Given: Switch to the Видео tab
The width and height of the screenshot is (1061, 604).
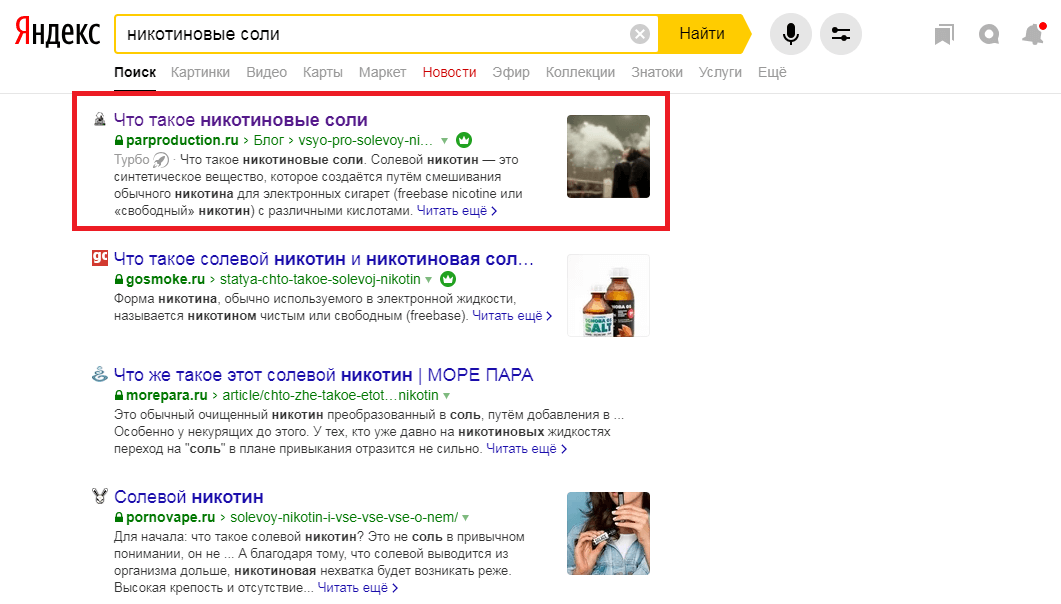Looking at the screenshot, I should point(267,72).
